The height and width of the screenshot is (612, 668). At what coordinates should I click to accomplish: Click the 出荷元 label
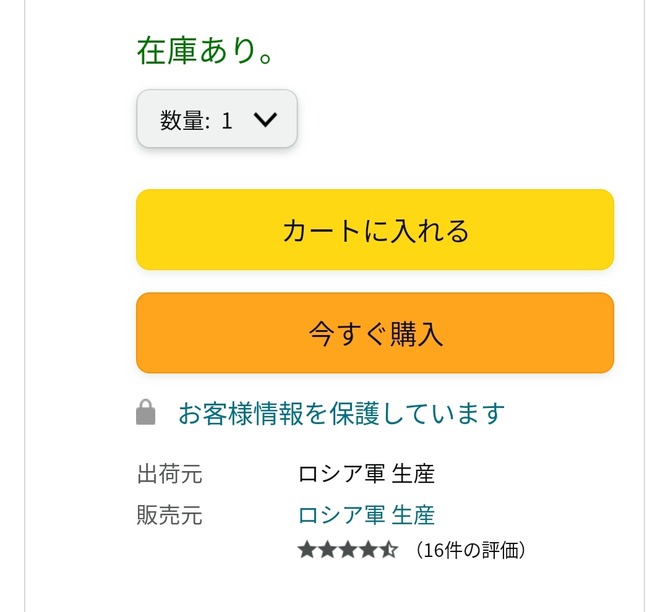coord(169,474)
